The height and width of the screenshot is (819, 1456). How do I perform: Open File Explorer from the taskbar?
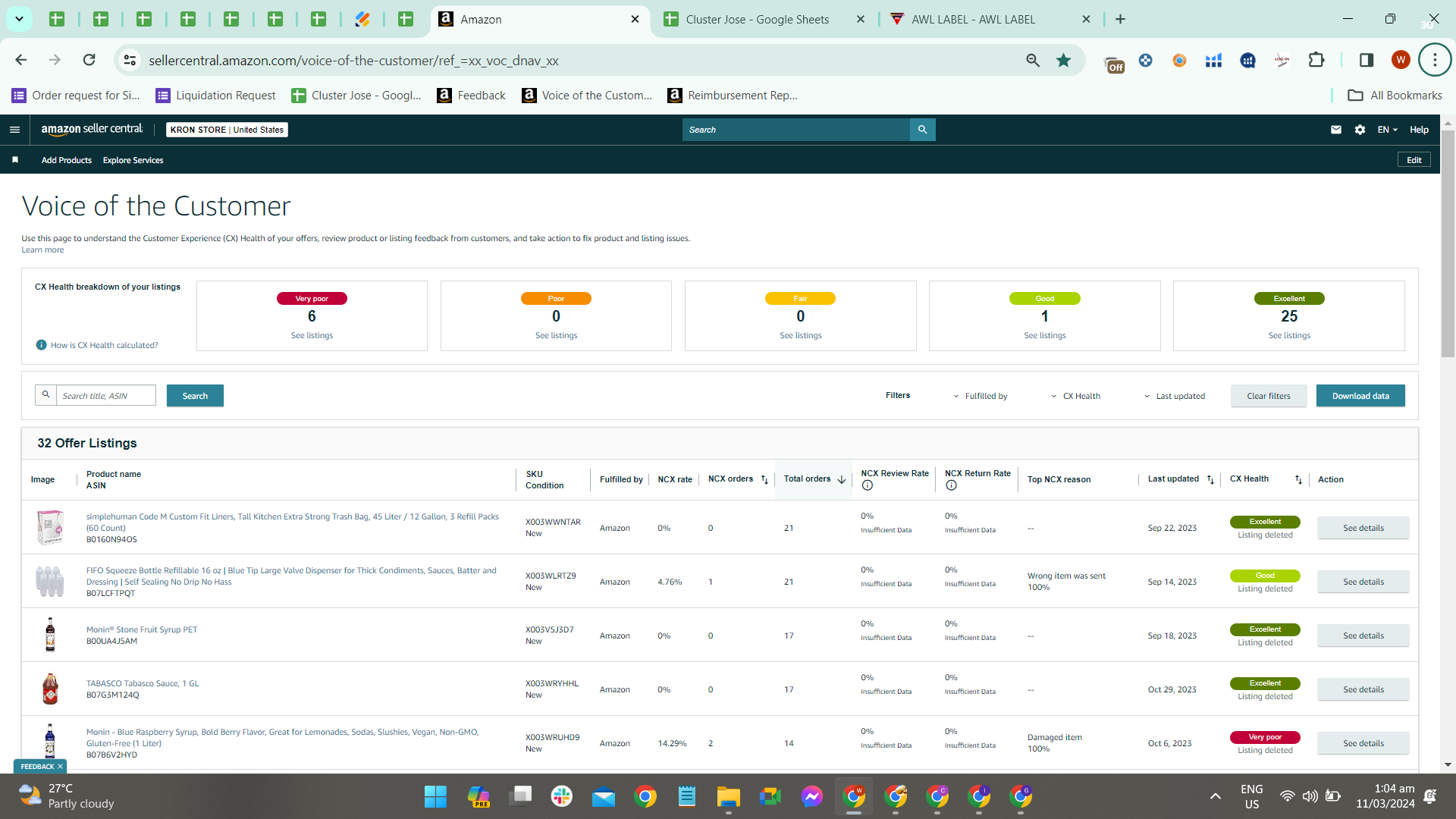pyautogui.click(x=728, y=796)
